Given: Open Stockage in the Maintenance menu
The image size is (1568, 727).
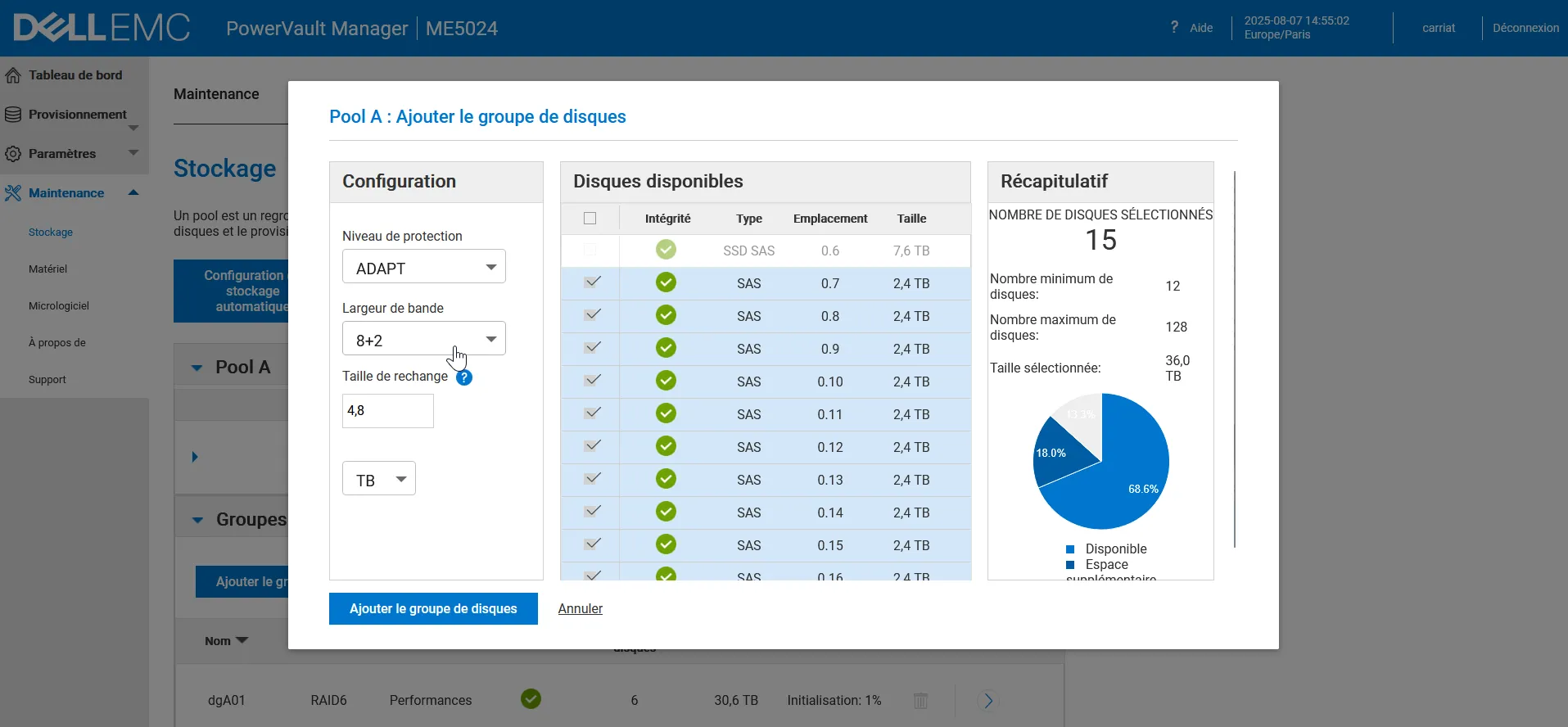Looking at the screenshot, I should (51, 233).
